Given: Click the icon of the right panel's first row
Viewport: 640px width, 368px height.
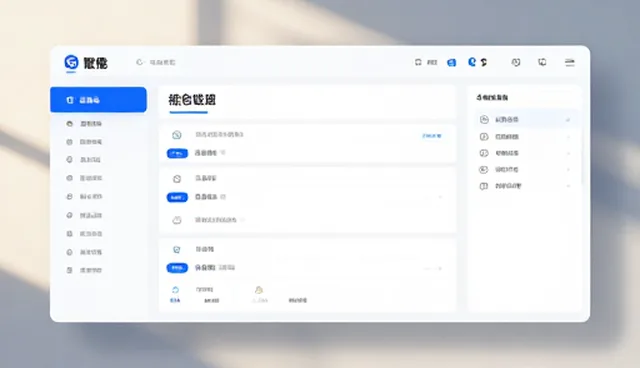Looking at the screenshot, I should tap(484, 120).
